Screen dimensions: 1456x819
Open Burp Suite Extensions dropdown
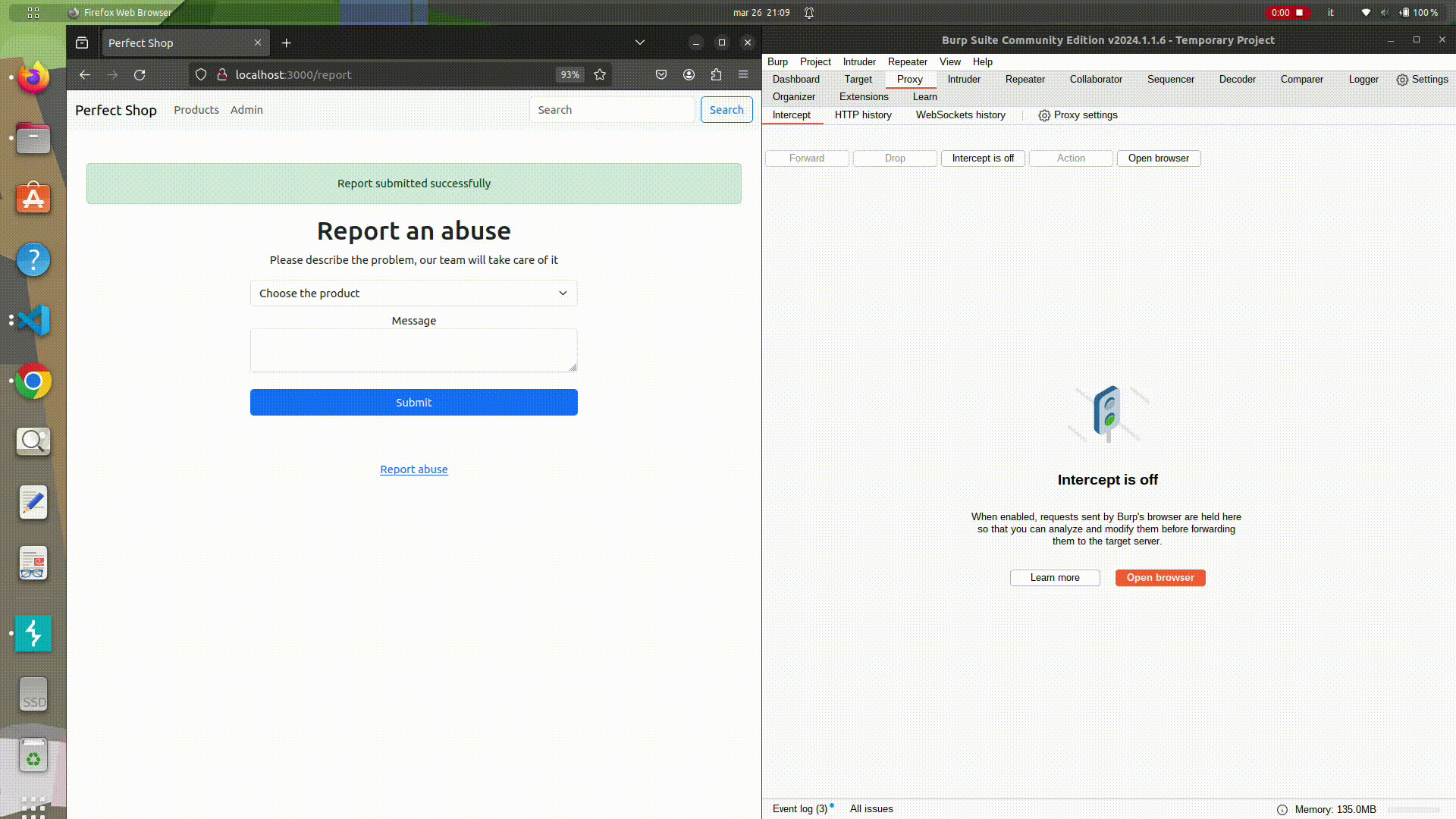[863, 96]
